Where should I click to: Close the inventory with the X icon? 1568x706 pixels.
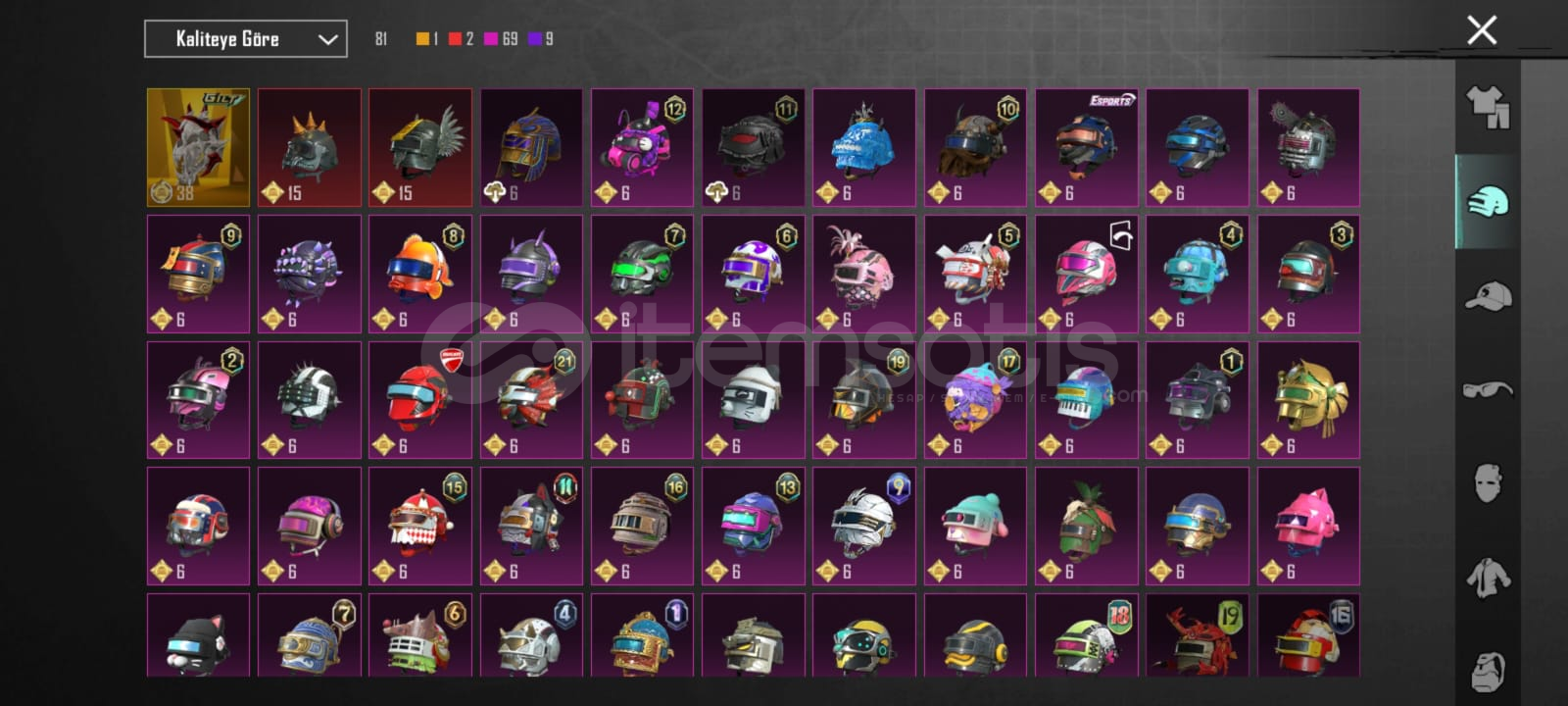click(x=1482, y=30)
